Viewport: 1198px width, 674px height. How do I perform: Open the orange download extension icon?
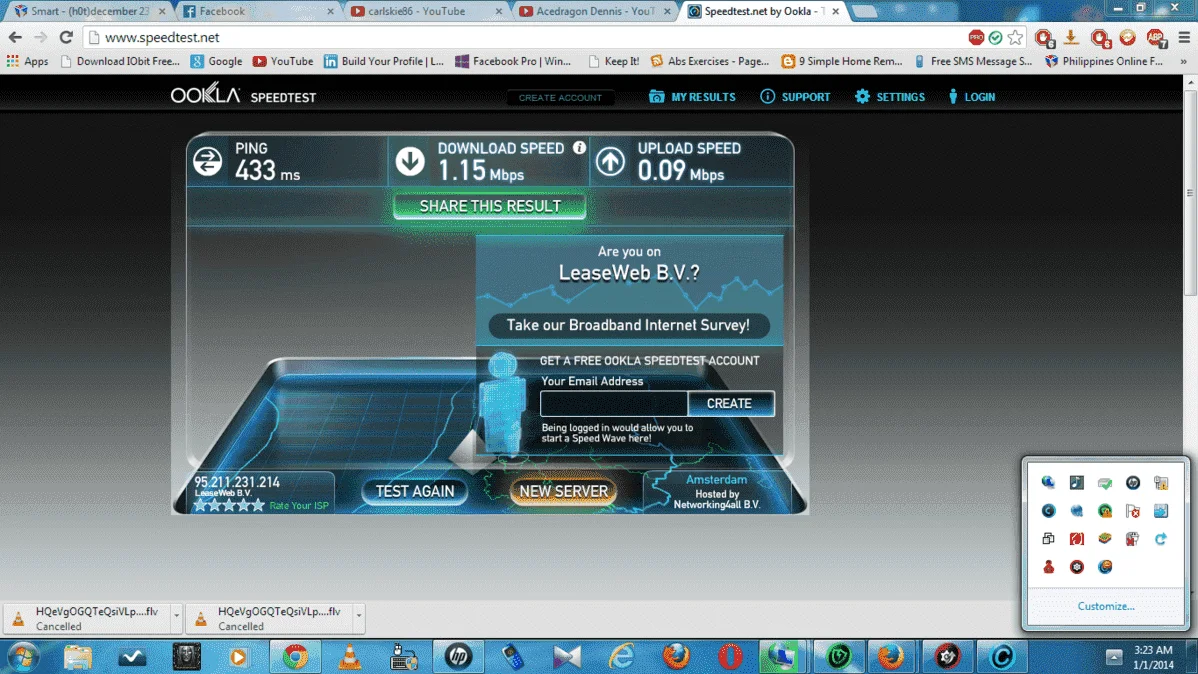pyautogui.click(x=1071, y=37)
